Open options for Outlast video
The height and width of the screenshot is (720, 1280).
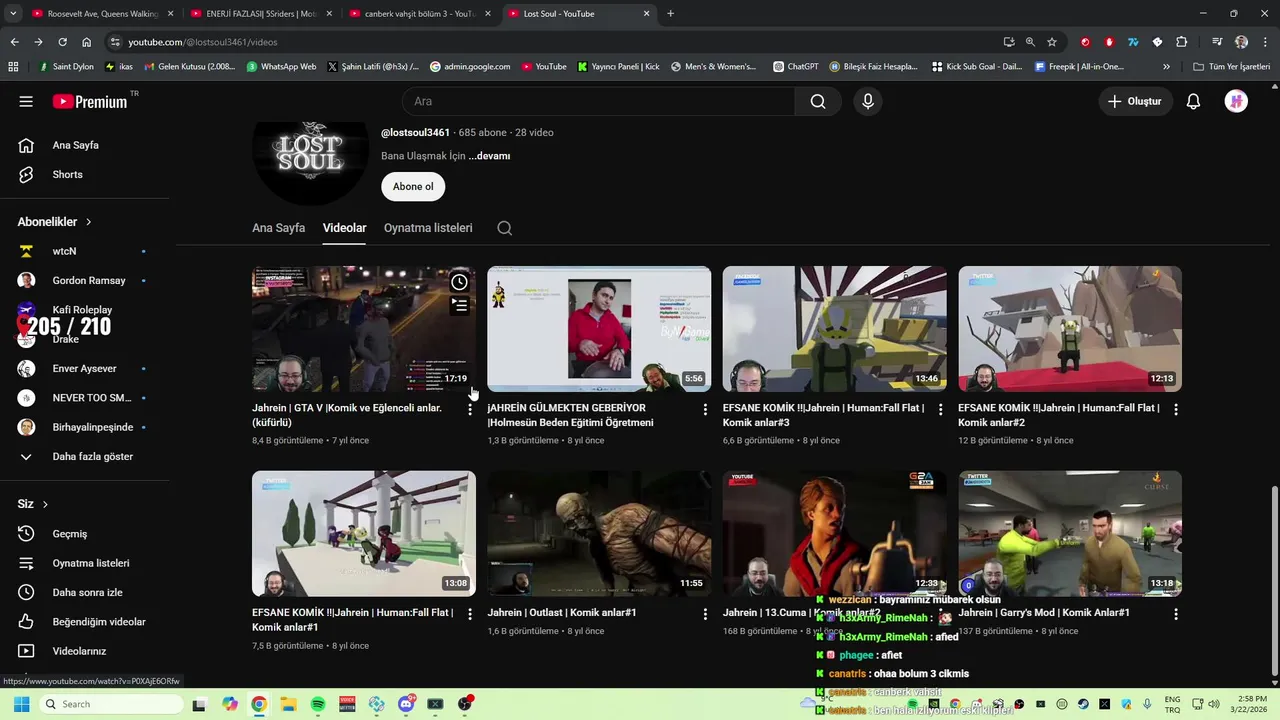pos(705,614)
